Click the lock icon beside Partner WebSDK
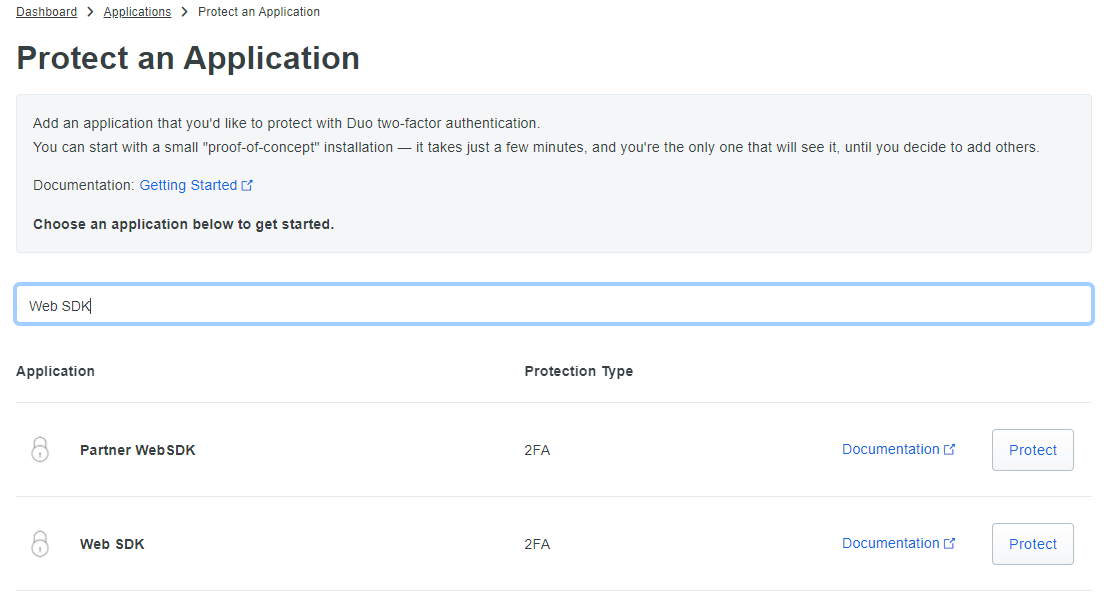 click(x=40, y=449)
